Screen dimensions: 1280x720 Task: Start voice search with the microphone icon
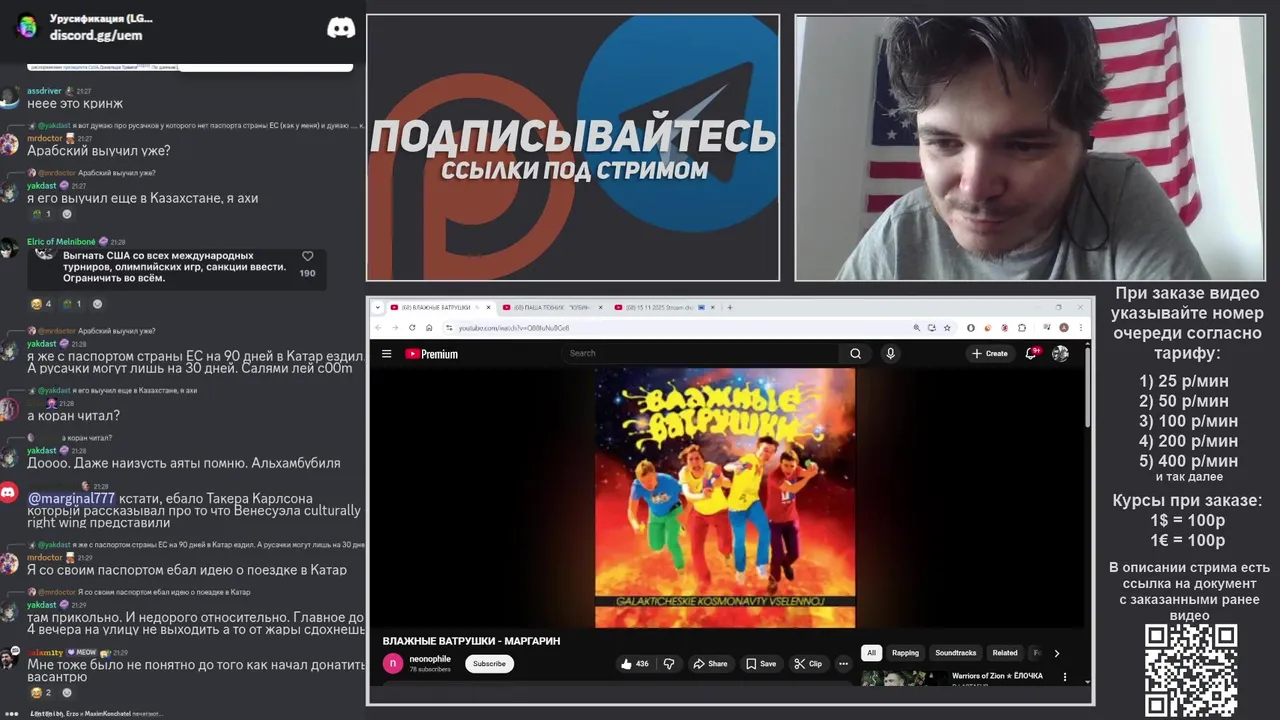click(890, 353)
